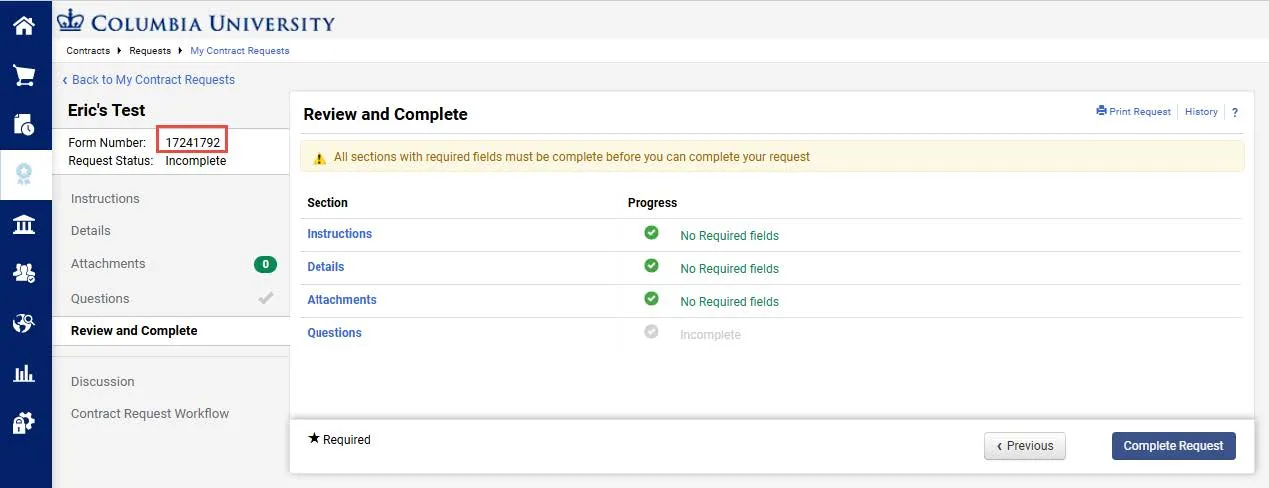The width and height of the screenshot is (1269, 488).
Task: Click the Complete Request button
Action: tap(1174, 446)
